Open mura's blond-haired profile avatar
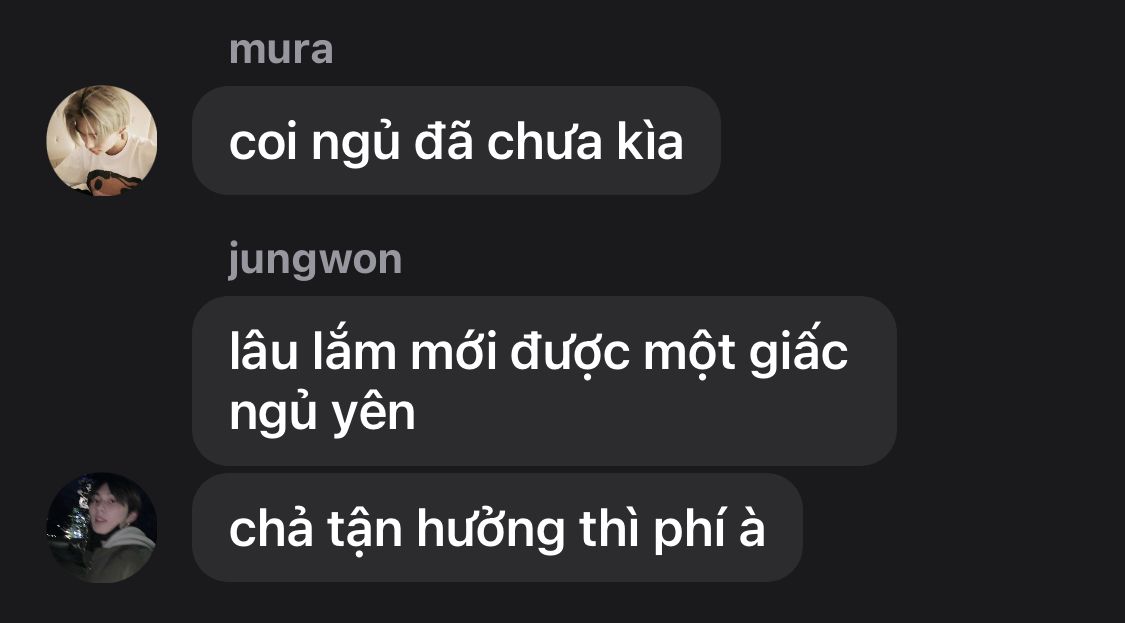Viewport: 1125px width, 623px height. 102,141
